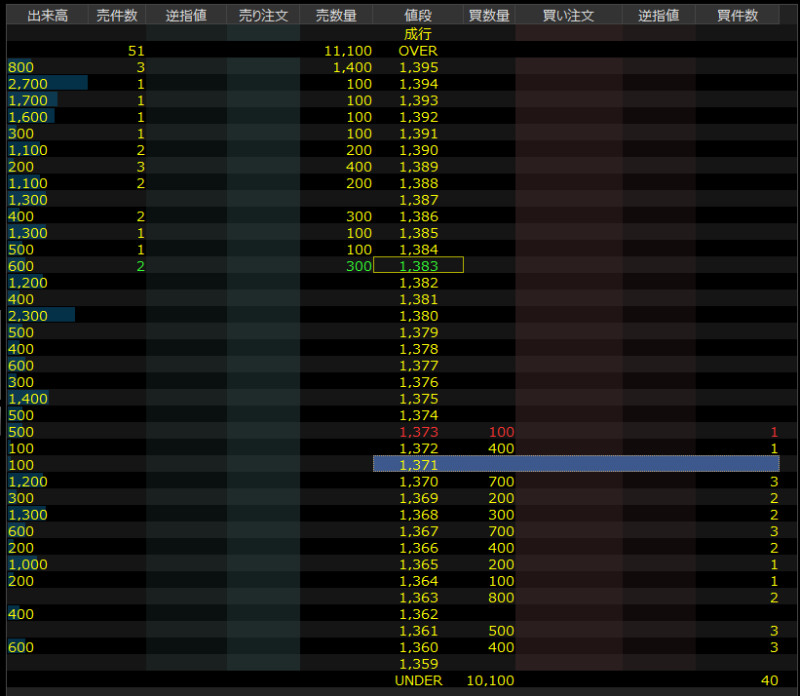Click 売り注文 cell on the 1,390 row
The image size is (800, 696).
pos(263,150)
